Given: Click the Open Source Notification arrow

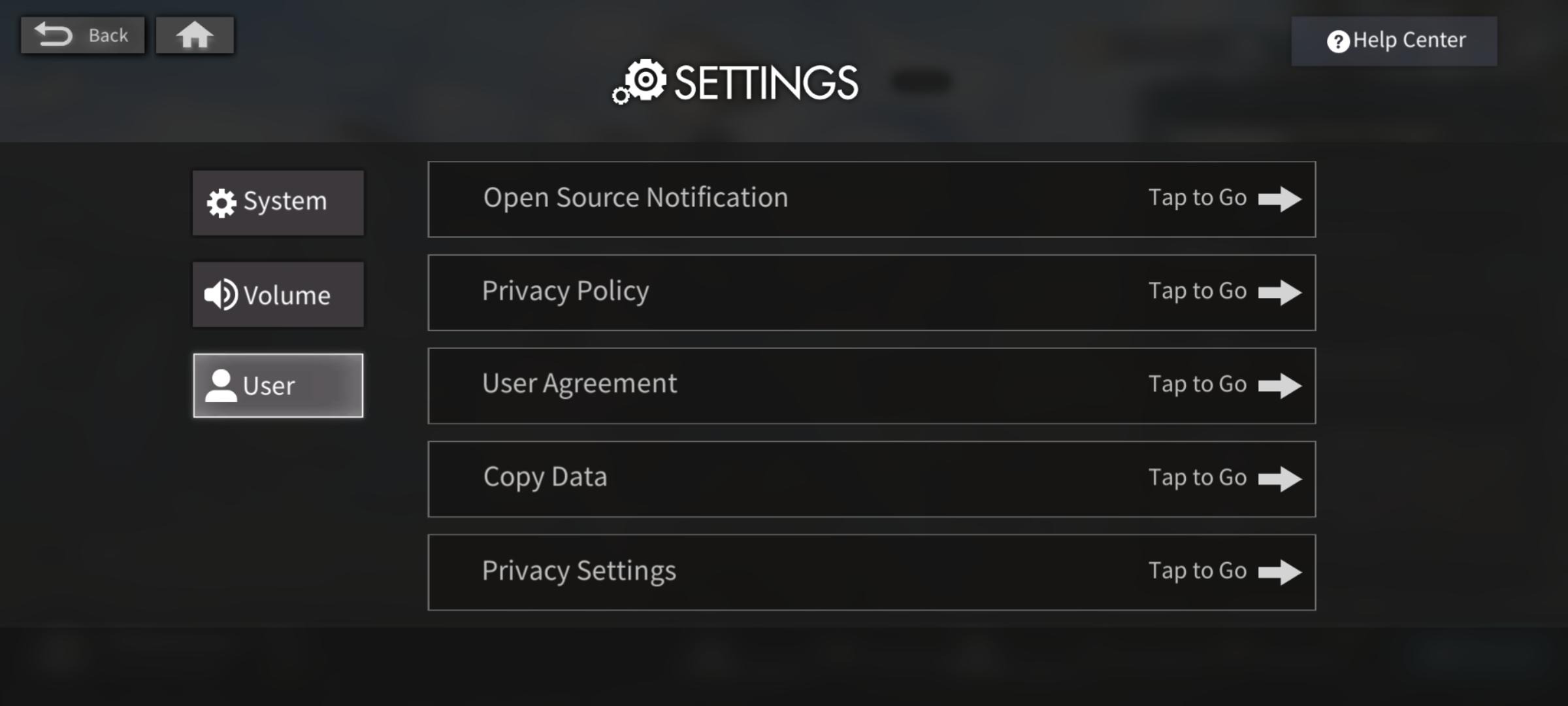Looking at the screenshot, I should click(x=1279, y=199).
